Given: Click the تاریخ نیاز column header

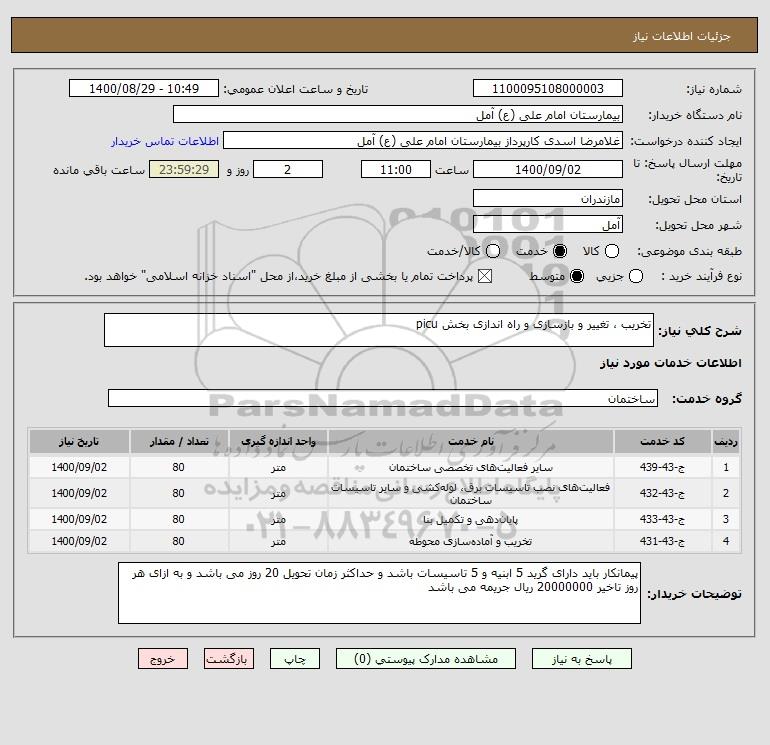Looking at the screenshot, I should click(x=79, y=441).
